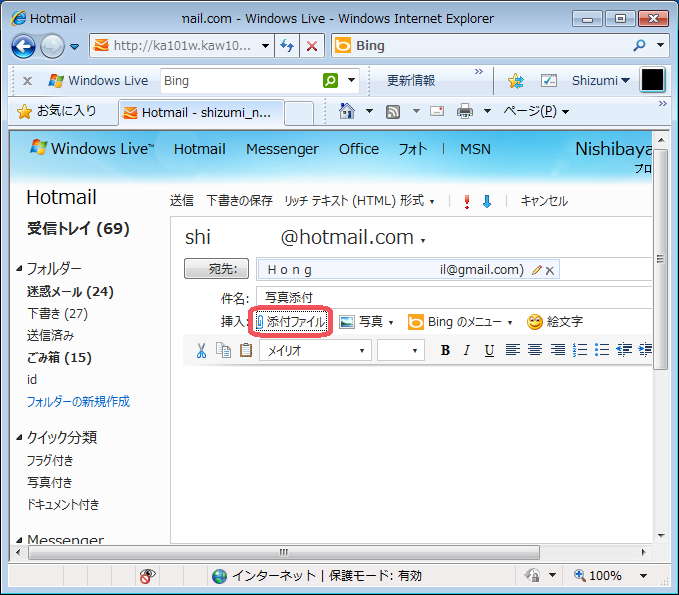
Task: Click キャンセル to cancel composing
Action: [544, 201]
